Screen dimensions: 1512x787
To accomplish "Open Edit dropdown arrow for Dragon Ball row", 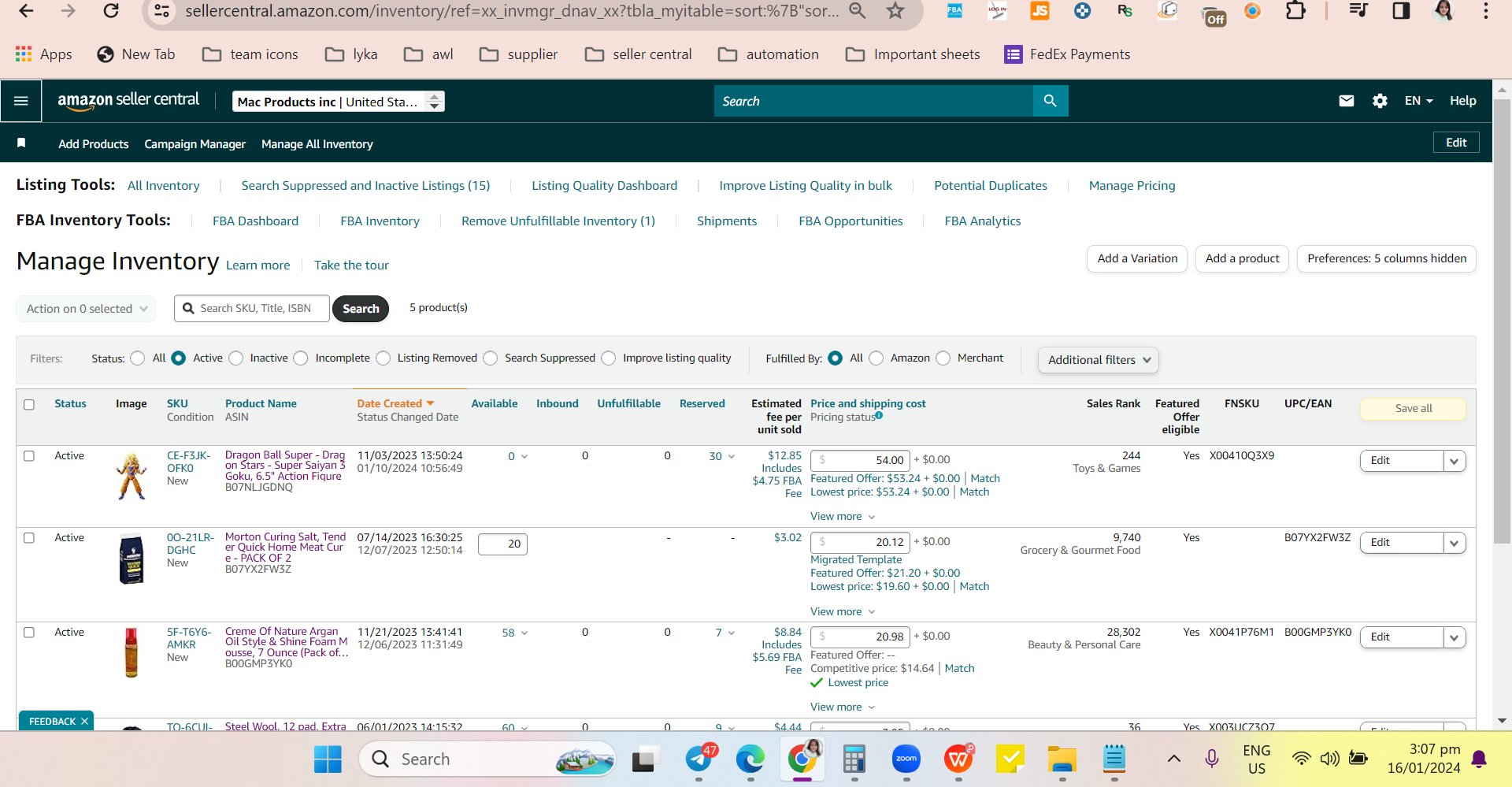I will coord(1455,461).
